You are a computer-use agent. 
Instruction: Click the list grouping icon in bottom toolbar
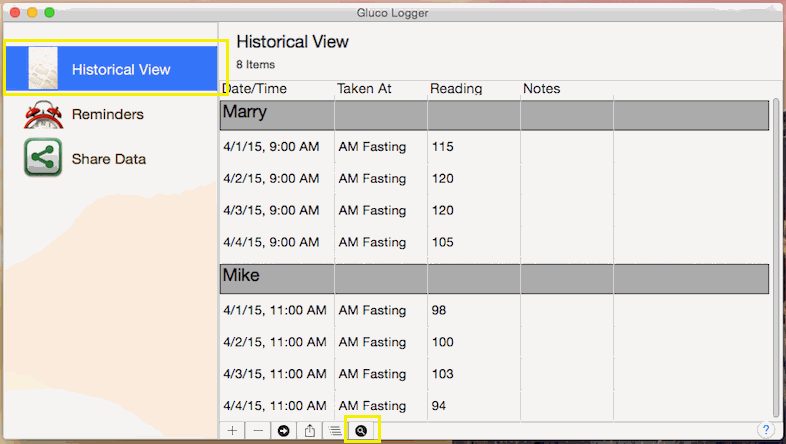pyautogui.click(x=335, y=430)
